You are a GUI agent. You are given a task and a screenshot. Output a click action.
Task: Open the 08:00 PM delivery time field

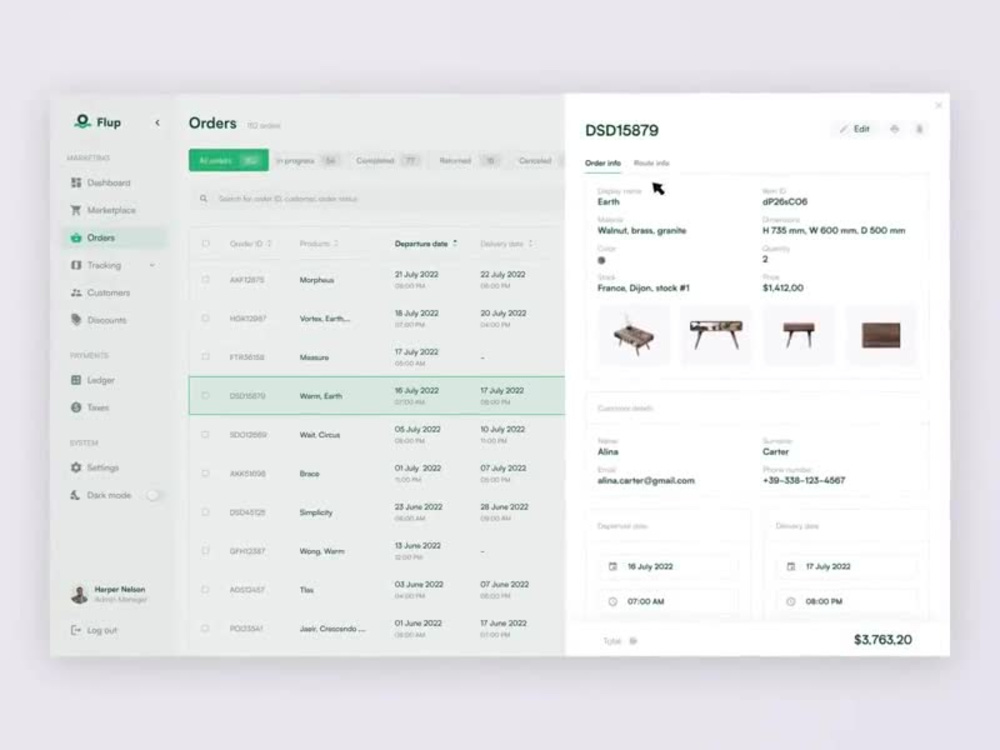tap(846, 601)
